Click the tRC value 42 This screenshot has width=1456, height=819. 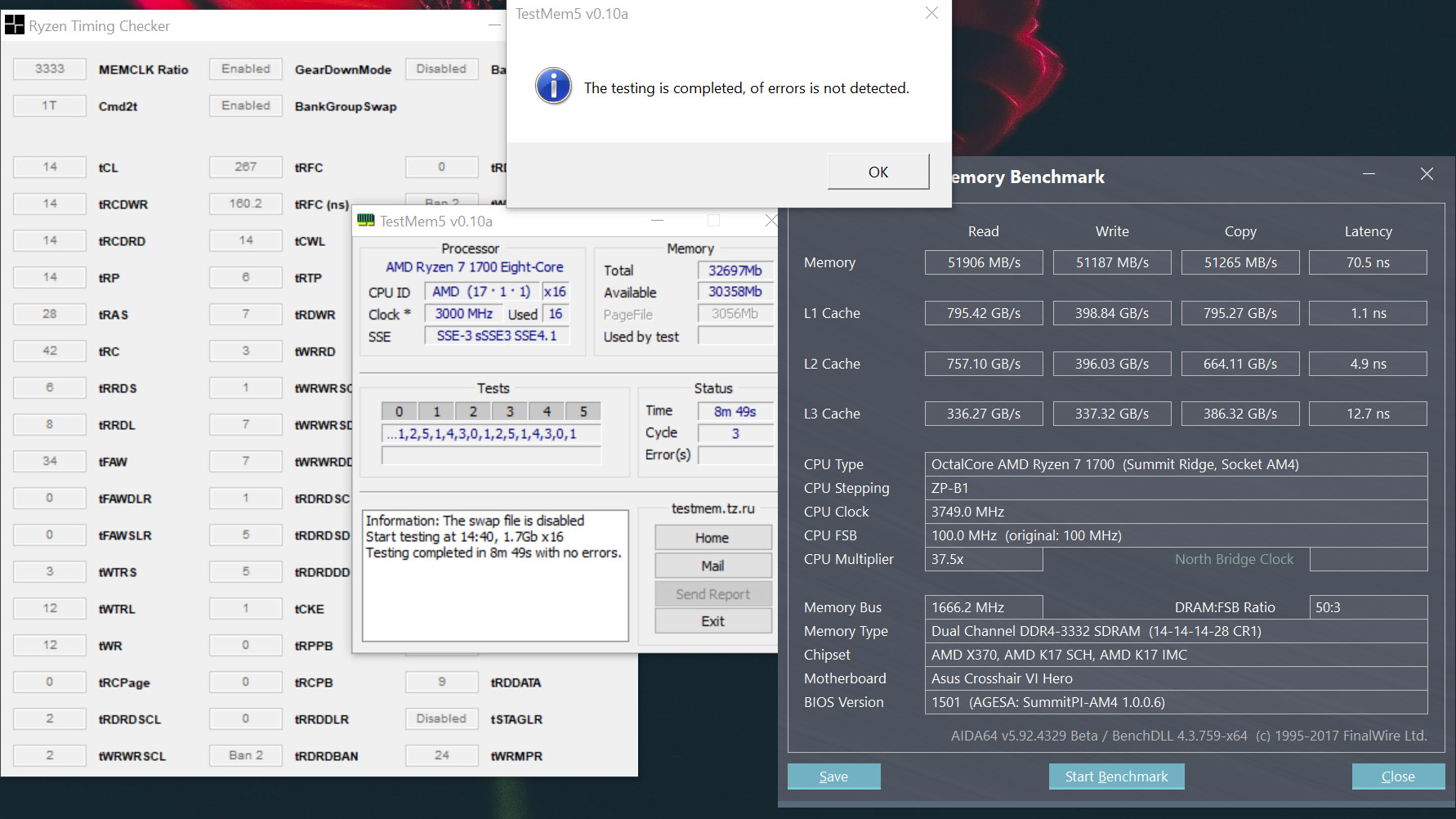click(50, 351)
